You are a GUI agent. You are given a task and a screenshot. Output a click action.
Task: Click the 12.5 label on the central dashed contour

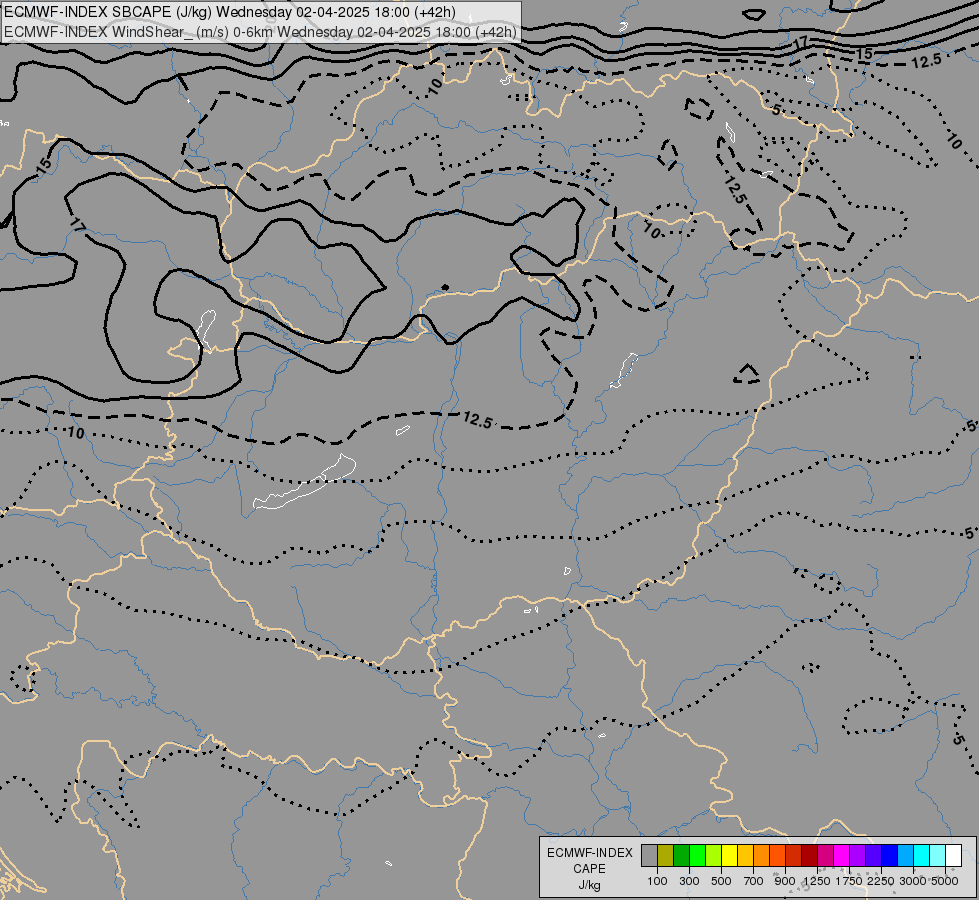point(478,420)
